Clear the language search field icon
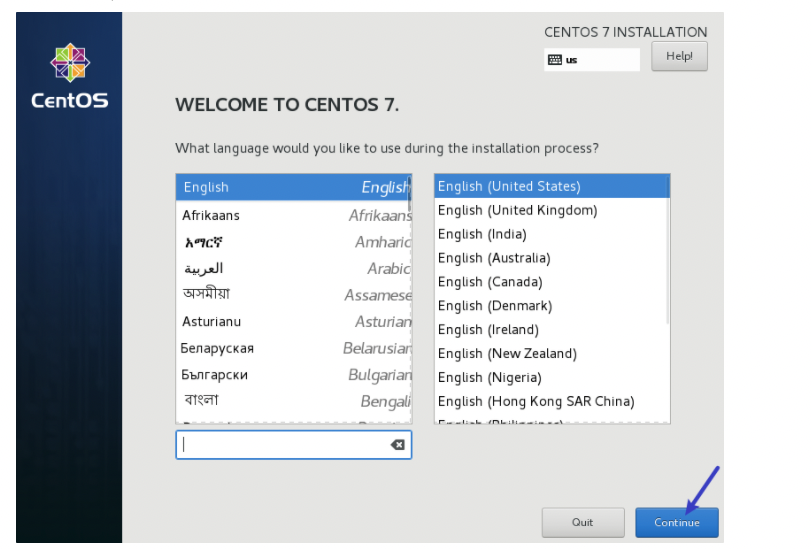The height and width of the screenshot is (549, 811). point(397,445)
